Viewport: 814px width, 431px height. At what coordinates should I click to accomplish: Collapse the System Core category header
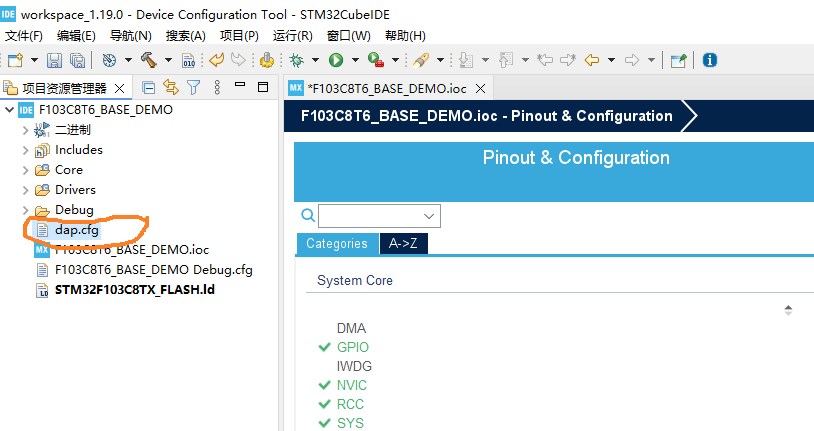click(355, 280)
